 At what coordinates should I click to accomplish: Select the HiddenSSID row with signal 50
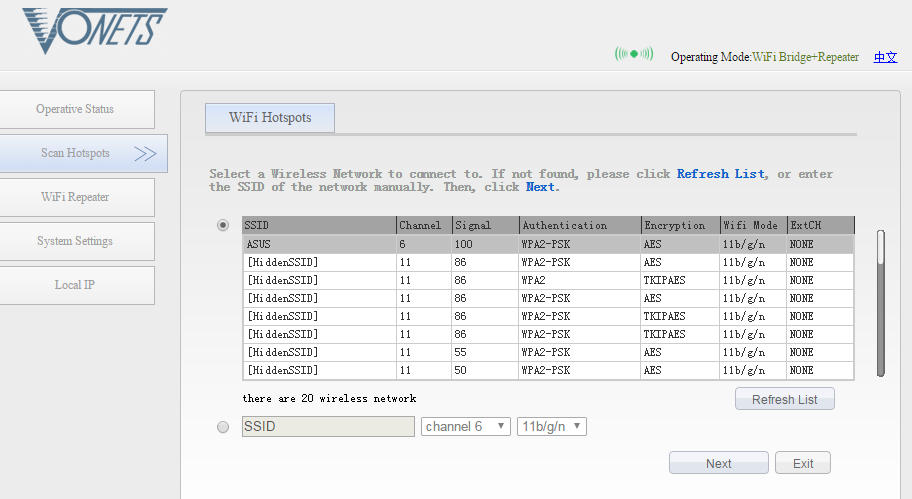548,370
